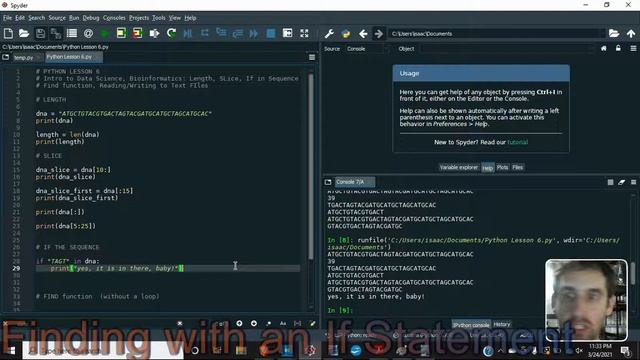Open the Debug menu
The image size is (640, 360).
point(91,18)
